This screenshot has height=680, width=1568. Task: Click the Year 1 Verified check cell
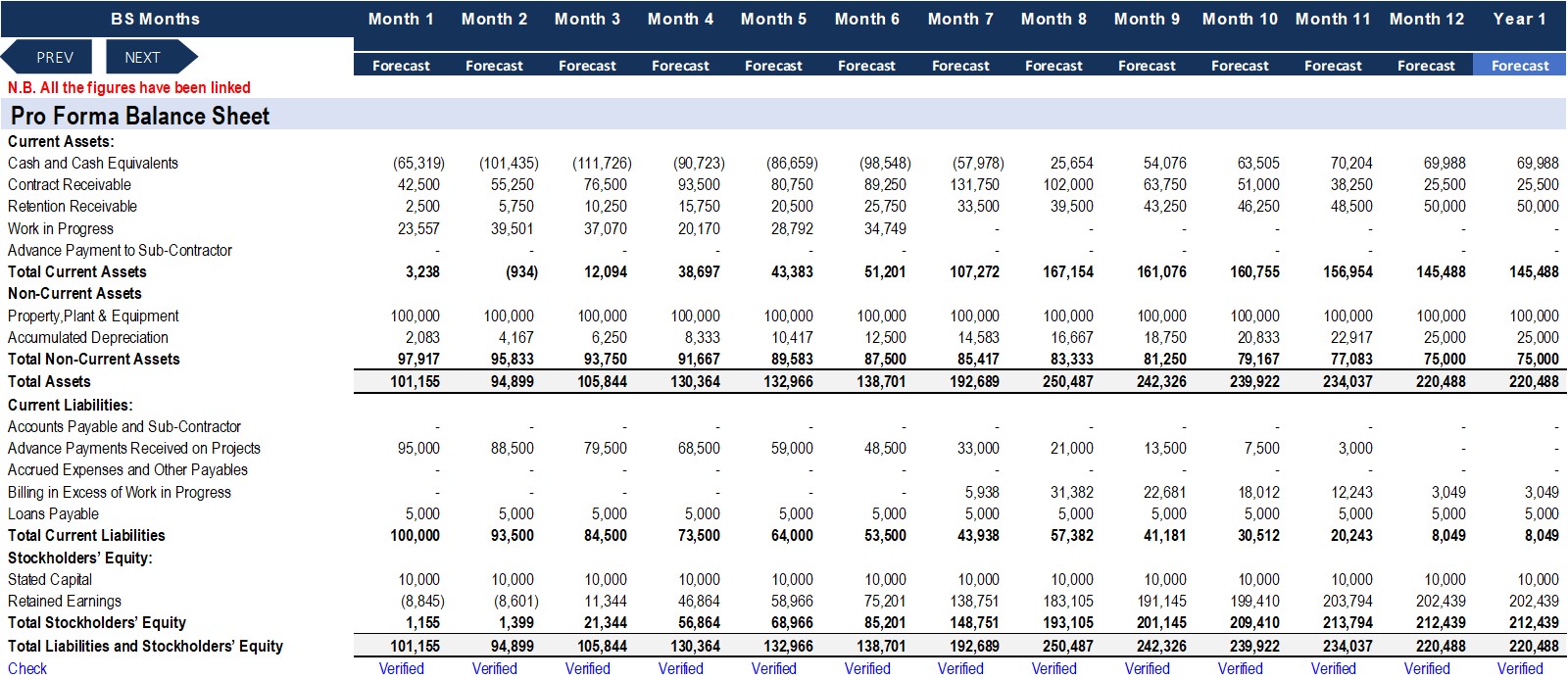coord(1520,668)
